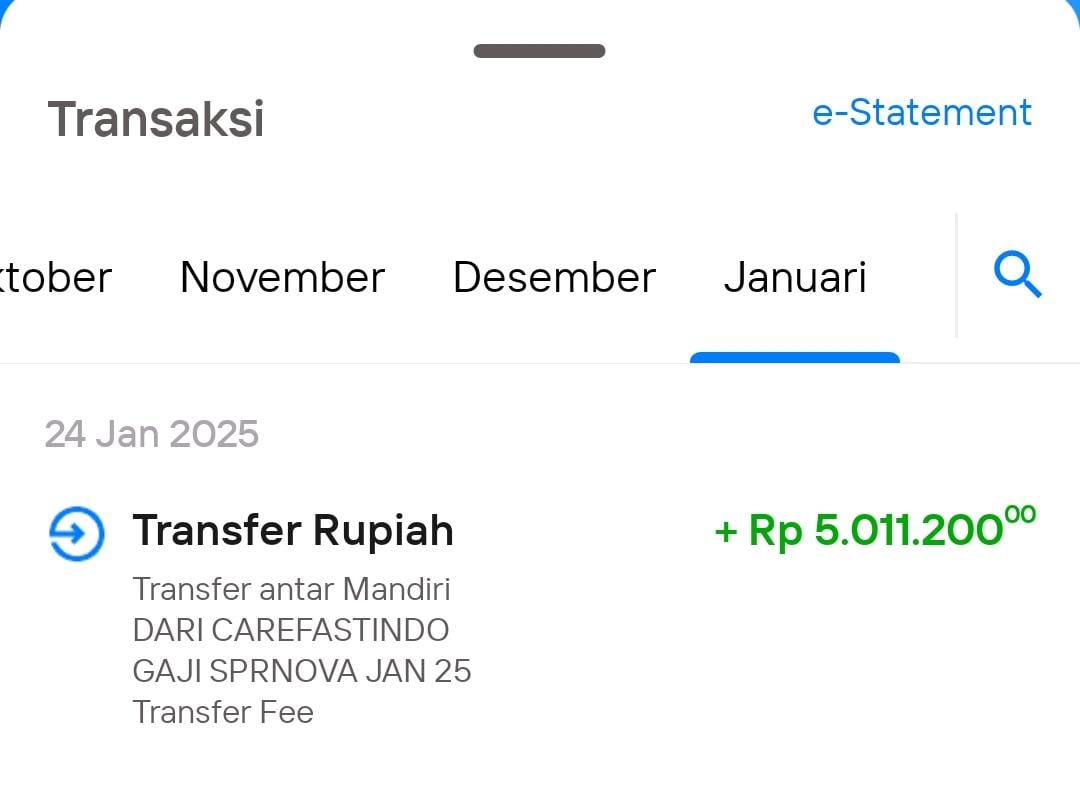This screenshot has height=799, width=1080.
Task: Switch to the November tab
Action: click(282, 278)
